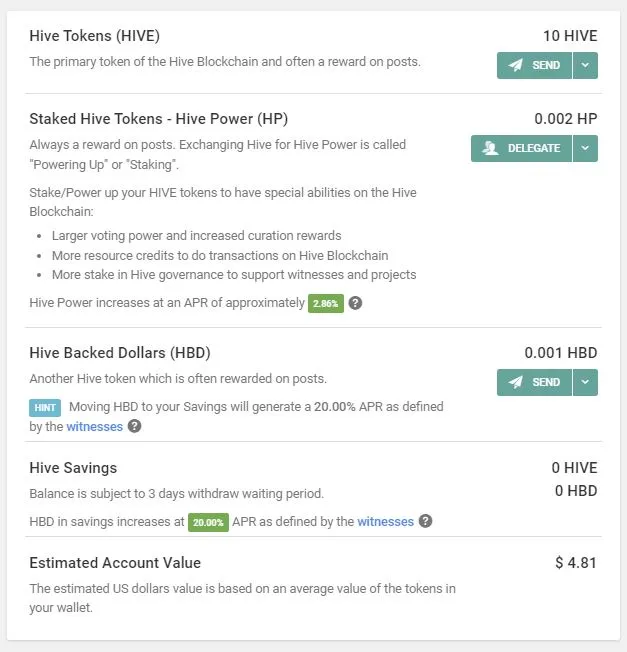This screenshot has height=652, width=627.
Task: Open help icon after HBD hint witnesses link
Action: tap(134, 426)
